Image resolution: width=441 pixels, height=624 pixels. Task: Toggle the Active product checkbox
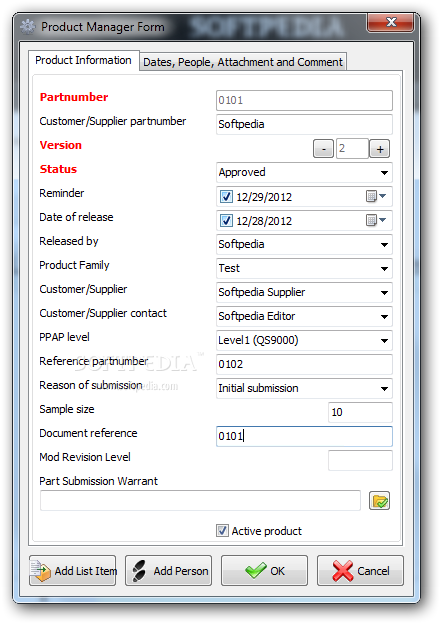[222, 530]
